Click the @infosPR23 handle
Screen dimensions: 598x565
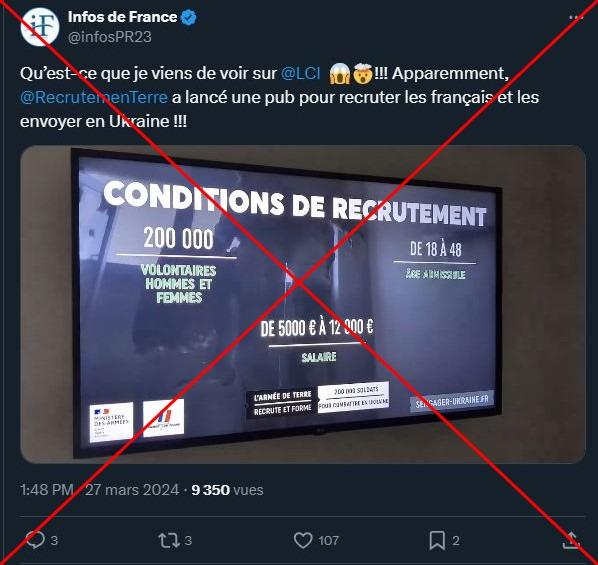tap(110, 37)
